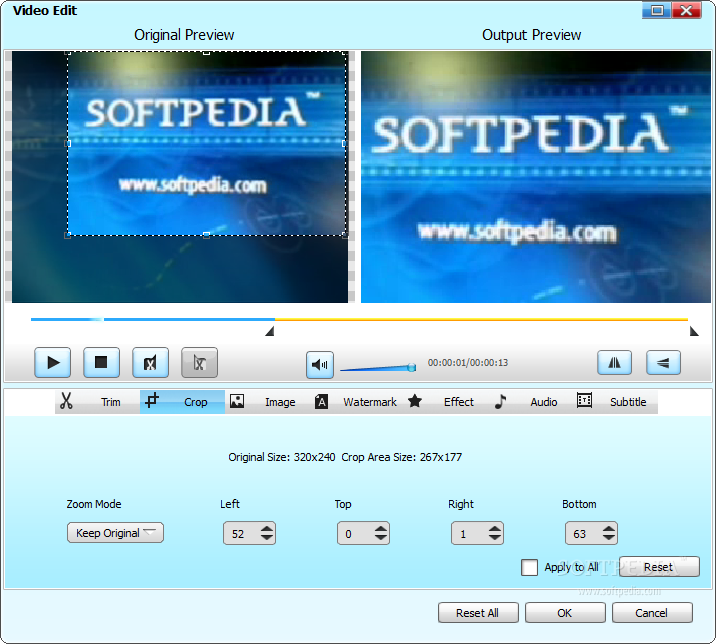The image size is (716, 644).
Task: Click the crop box bottom-right corner handle
Action: pos(345,235)
